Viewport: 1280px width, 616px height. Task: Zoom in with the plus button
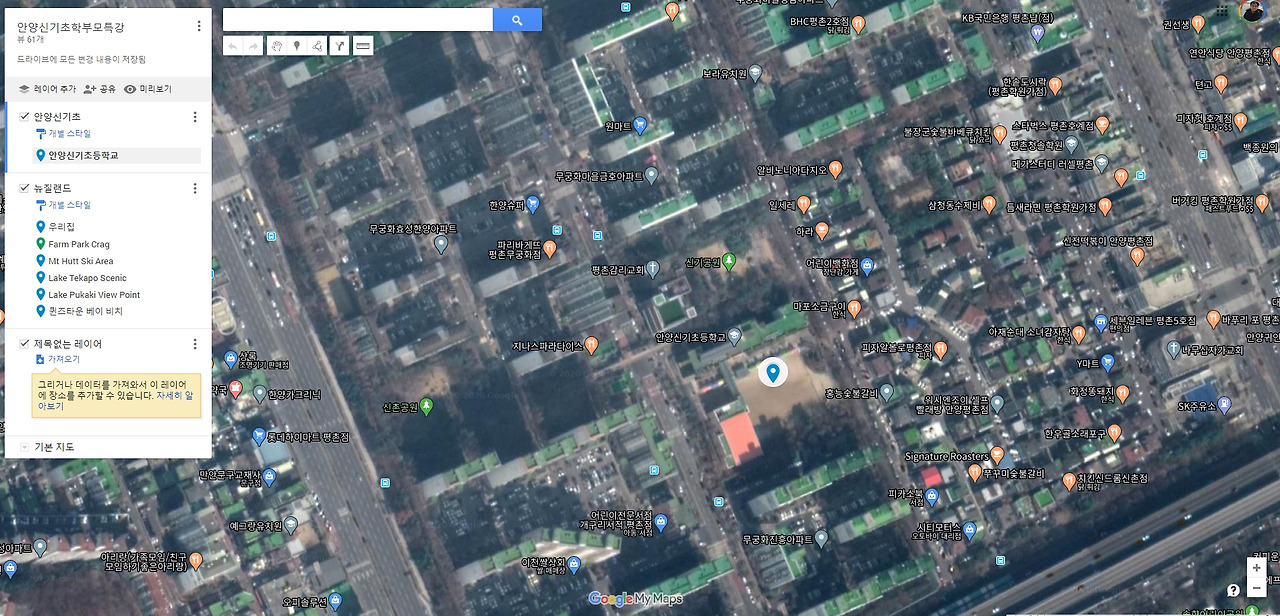coord(1257,568)
